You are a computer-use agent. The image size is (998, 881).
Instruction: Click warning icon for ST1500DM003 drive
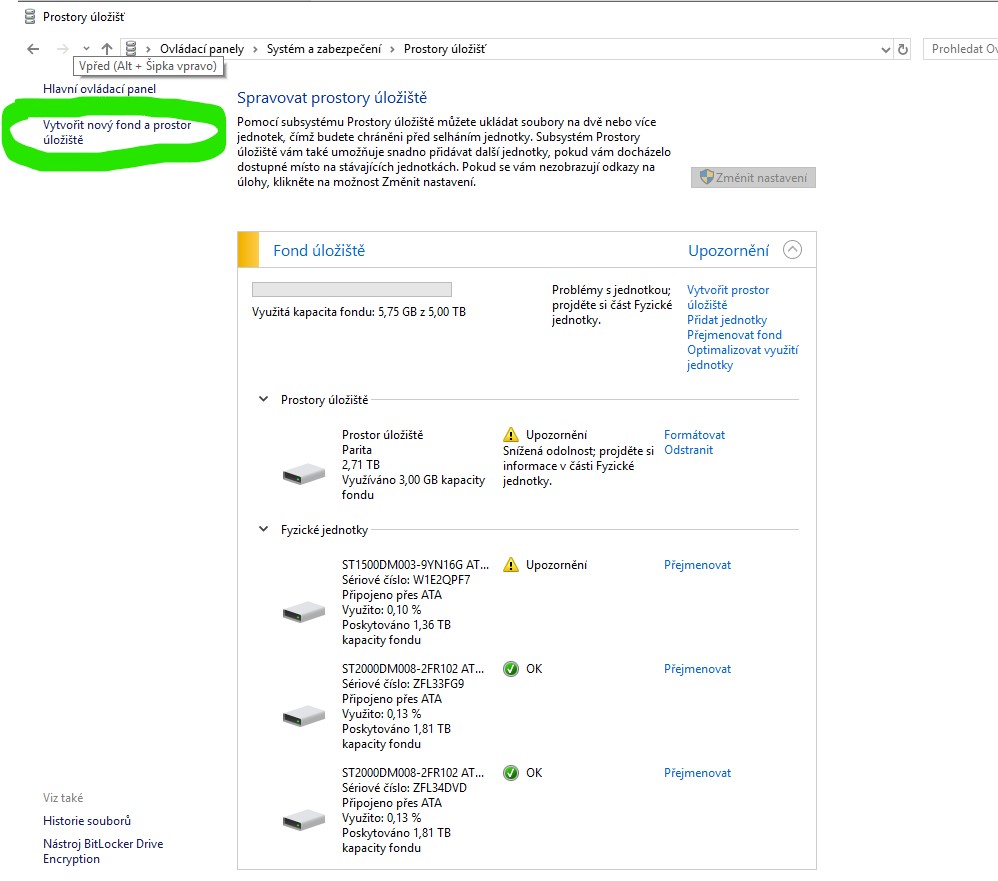pos(510,565)
